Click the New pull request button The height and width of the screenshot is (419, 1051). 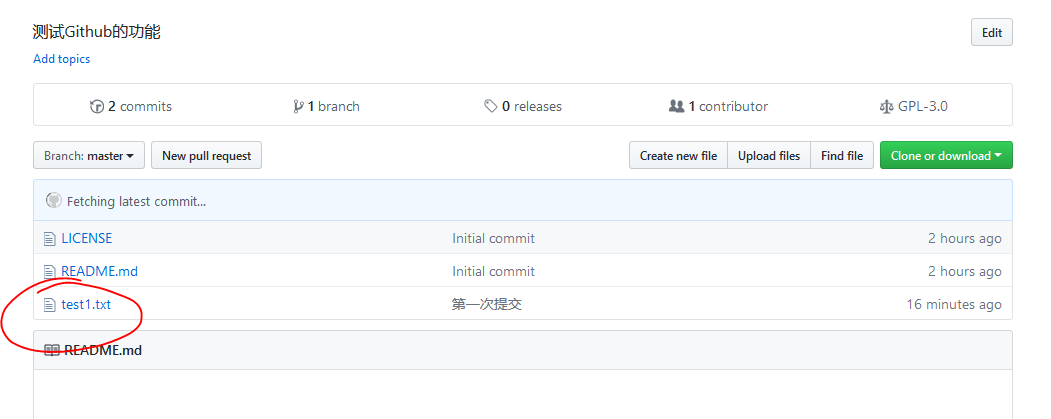tap(206, 156)
